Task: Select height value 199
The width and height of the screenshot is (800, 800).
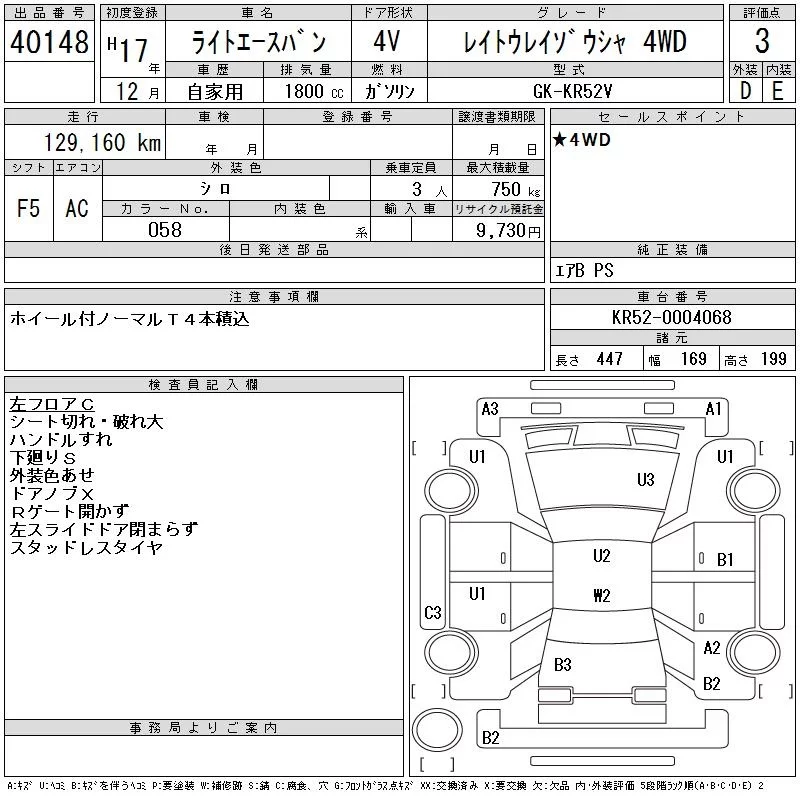Action: (773, 359)
